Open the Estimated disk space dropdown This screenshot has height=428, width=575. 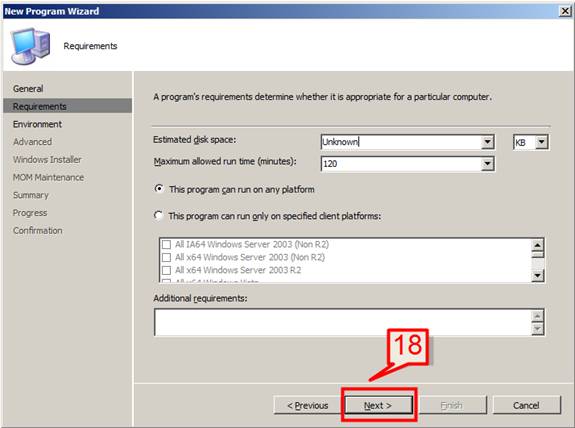(487, 142)
